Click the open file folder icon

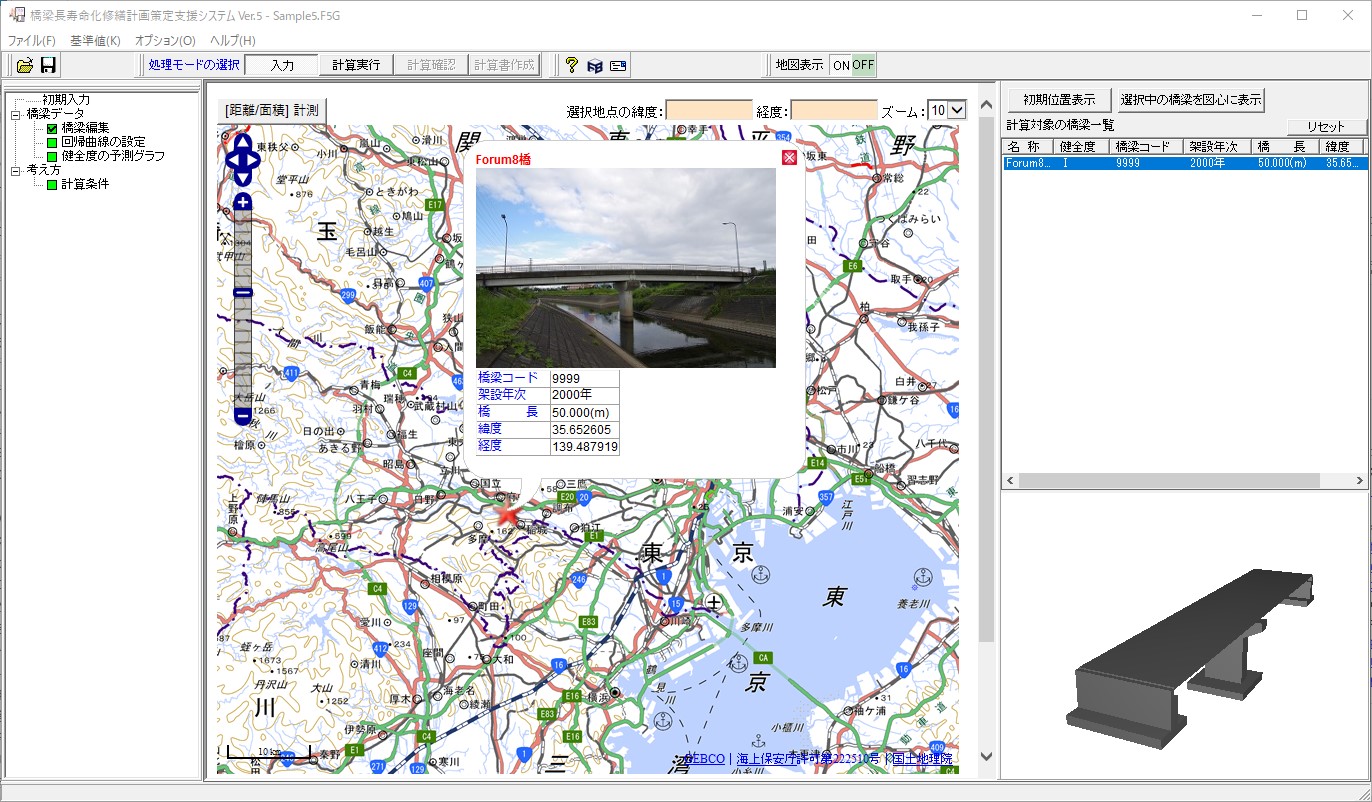pos(25,66)
